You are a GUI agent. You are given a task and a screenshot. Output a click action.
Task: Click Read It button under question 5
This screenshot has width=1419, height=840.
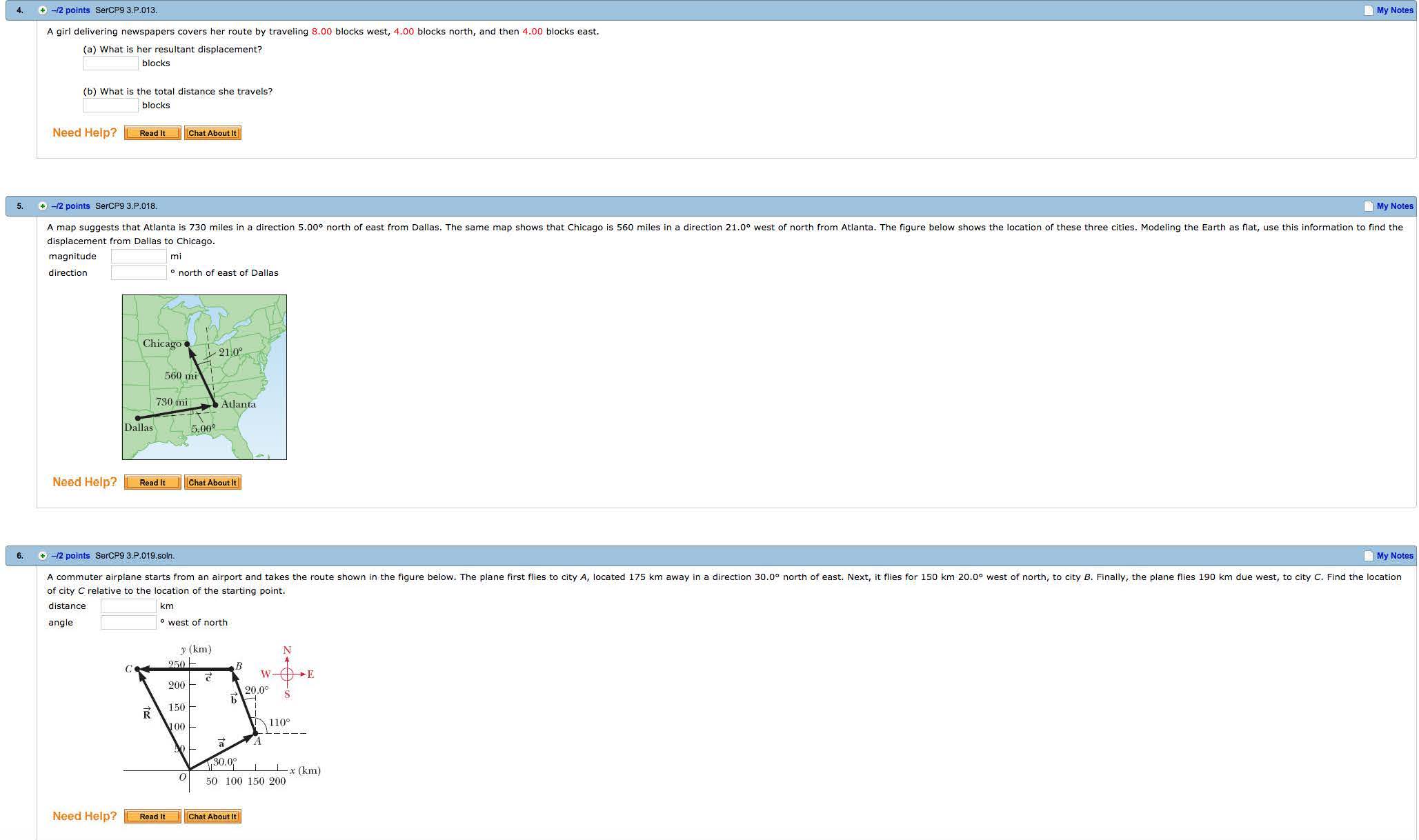pyautogui.click(x=152, y=483)
